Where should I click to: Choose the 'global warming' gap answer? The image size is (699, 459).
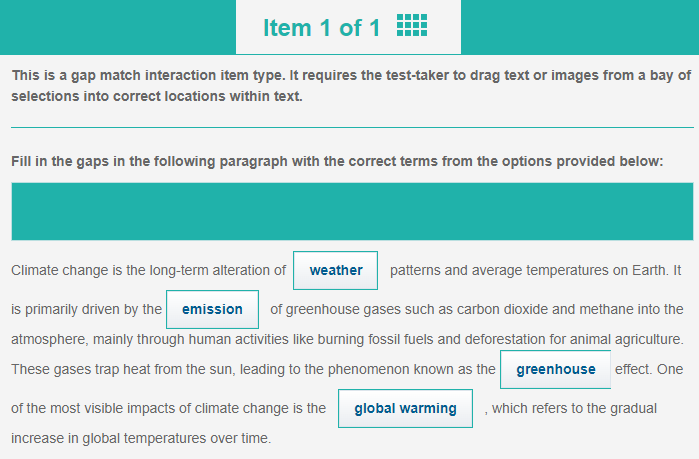pos(405,408)
